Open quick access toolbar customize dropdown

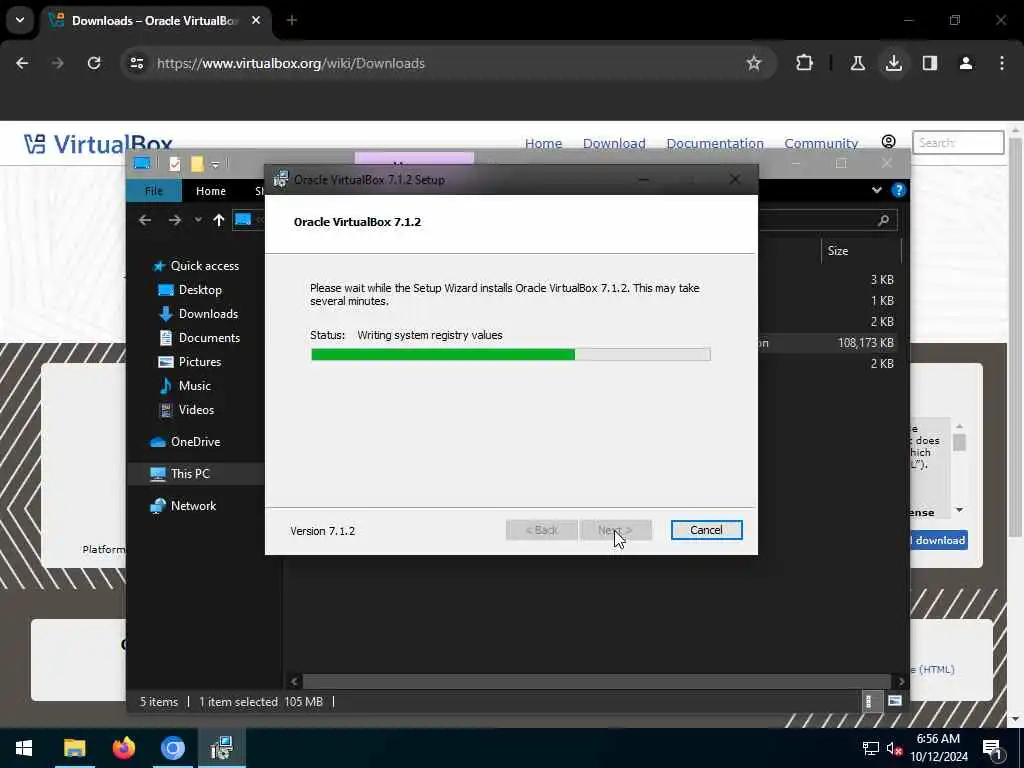[x=215, y=165]
